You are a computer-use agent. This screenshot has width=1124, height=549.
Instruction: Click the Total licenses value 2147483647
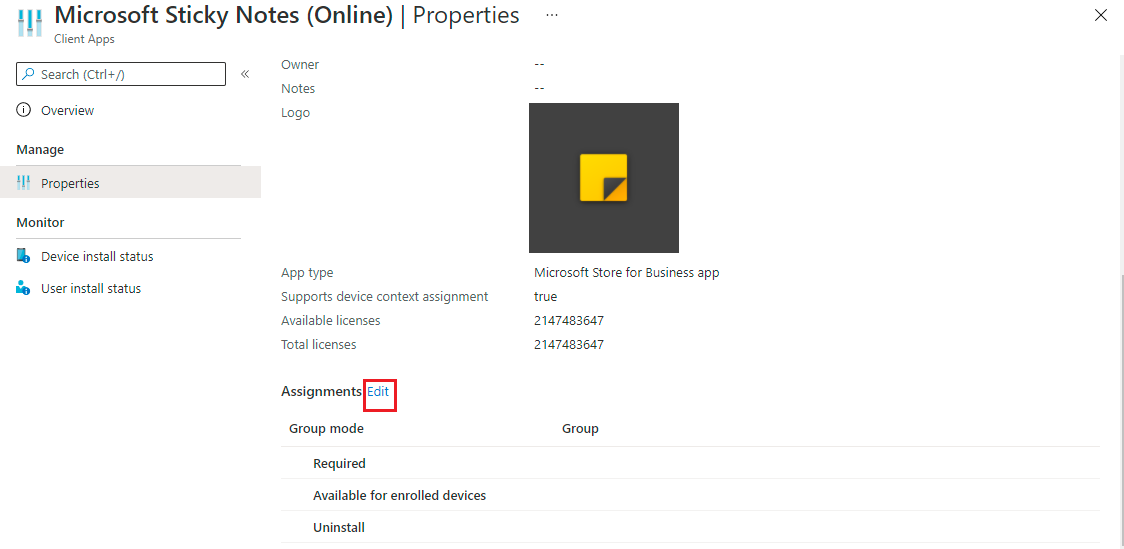point(569,345)
